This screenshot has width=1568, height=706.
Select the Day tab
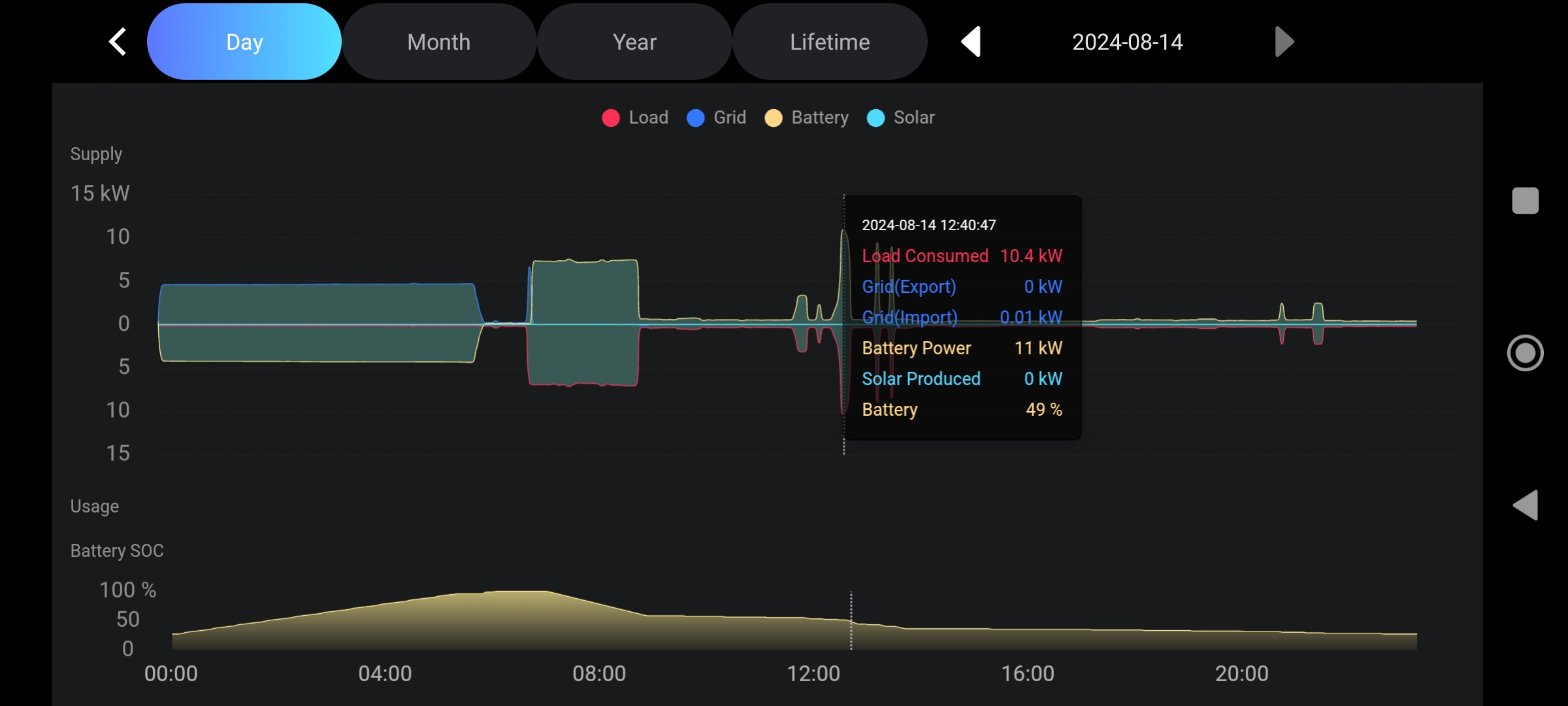point(244,42)
